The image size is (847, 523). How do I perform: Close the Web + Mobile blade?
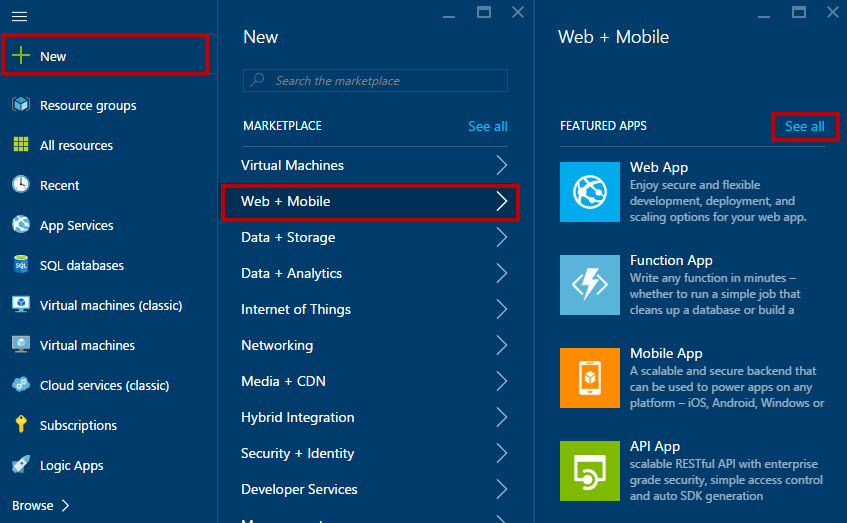point(833,12)
